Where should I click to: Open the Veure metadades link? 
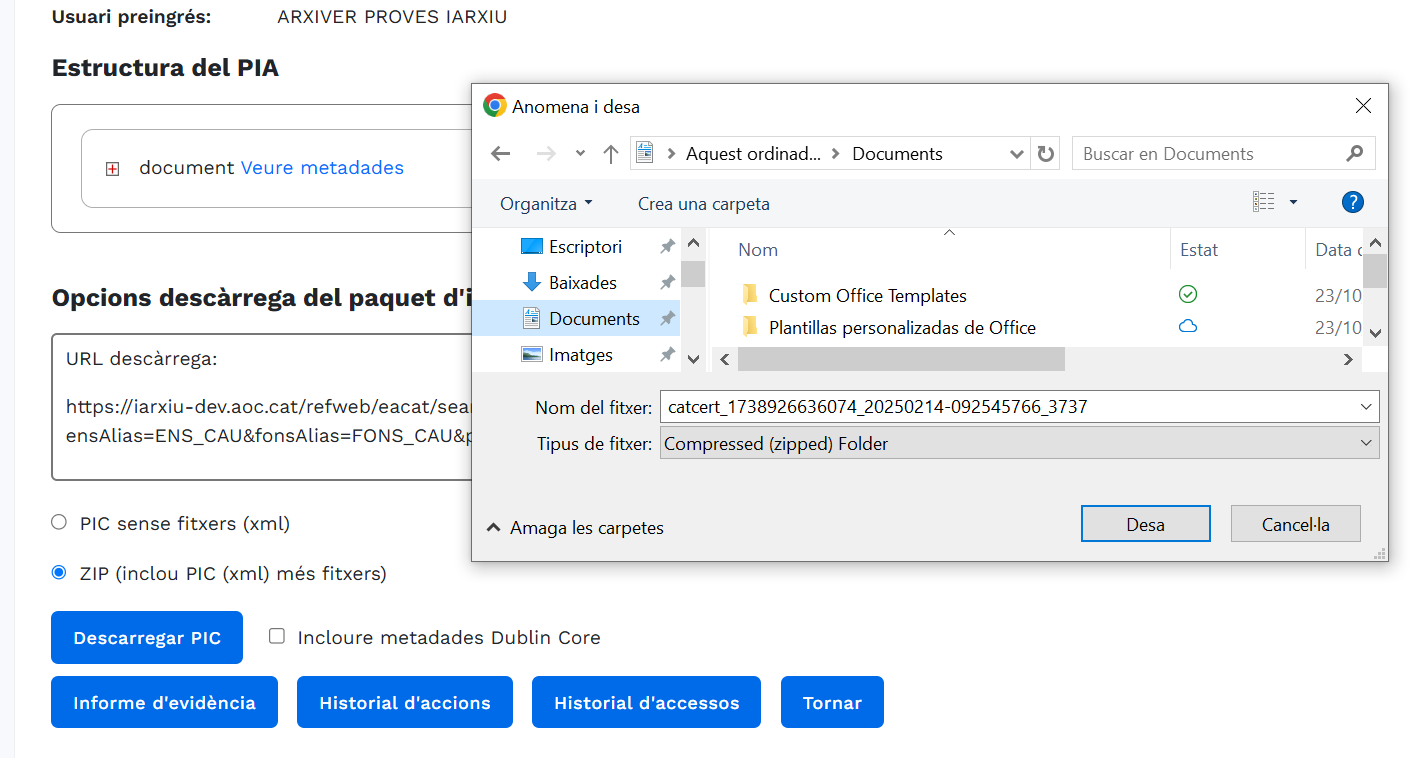[322, 168]
